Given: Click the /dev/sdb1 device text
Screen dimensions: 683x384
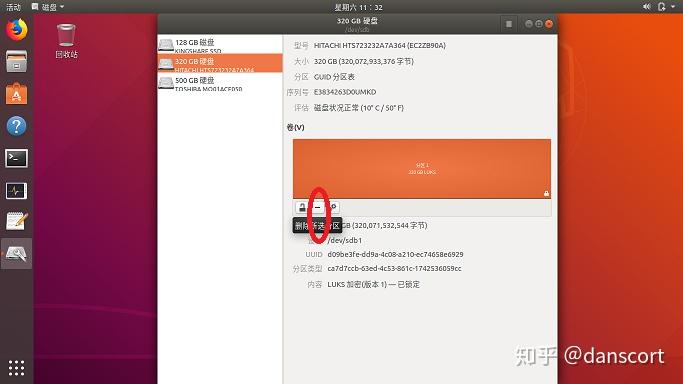Looking at the screenshot, I should pyautogui.click(x=345, y=240).
